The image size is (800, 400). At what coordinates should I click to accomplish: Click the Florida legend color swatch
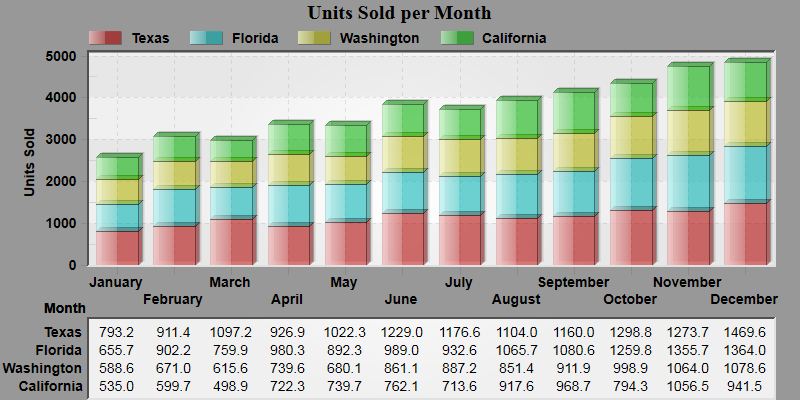click(x=206, y=38)
